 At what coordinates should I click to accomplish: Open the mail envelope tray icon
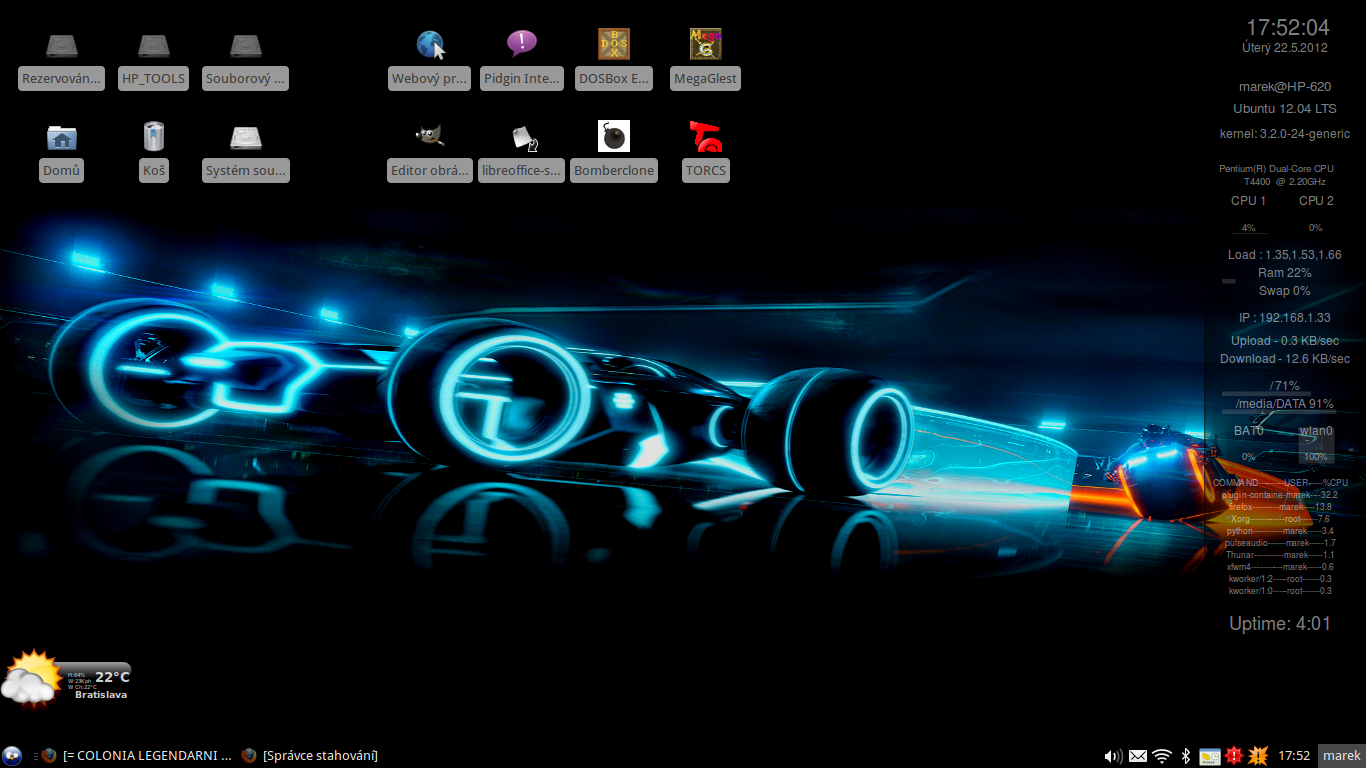pyautogui.click(x=1138, y=756)
